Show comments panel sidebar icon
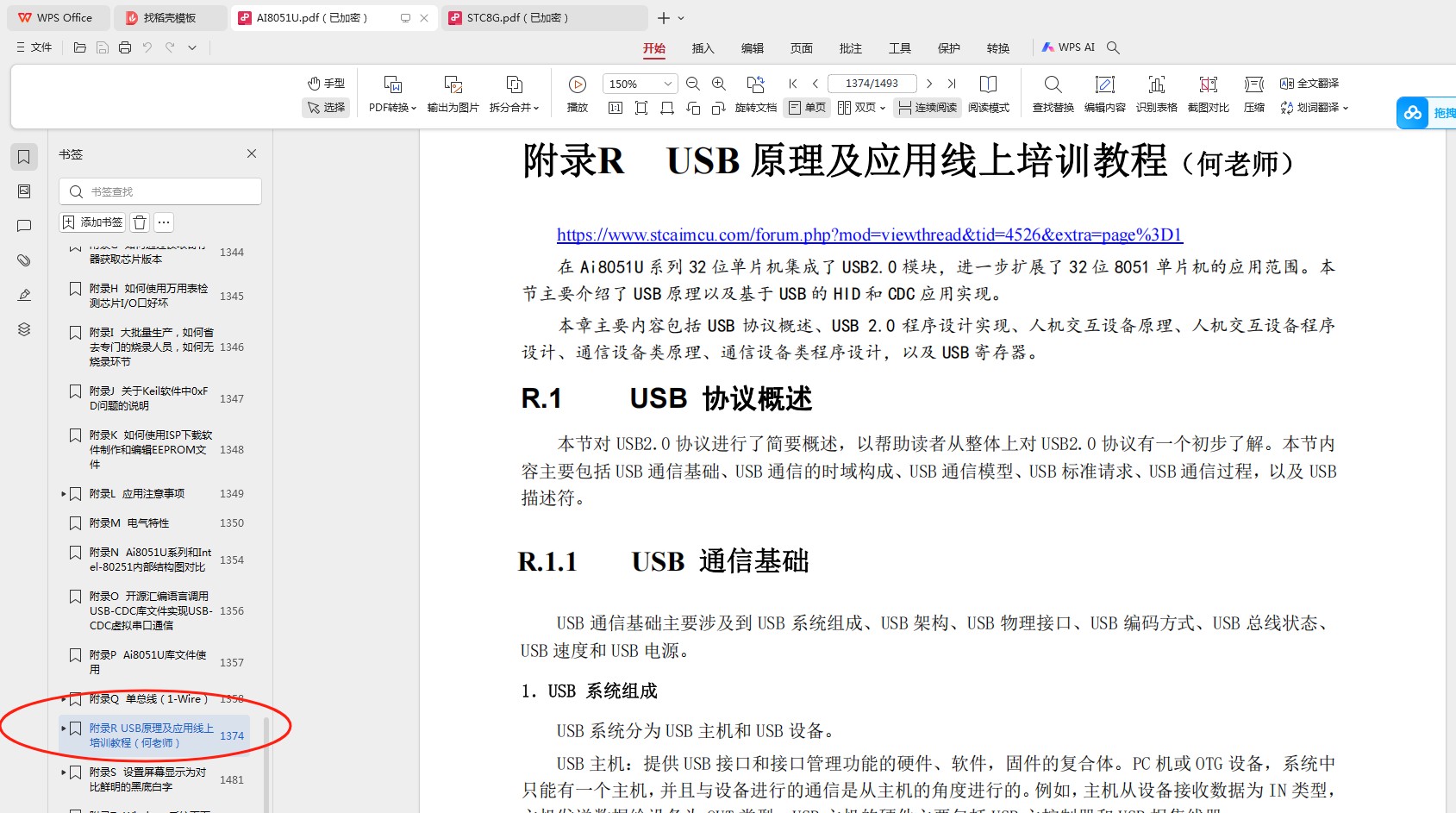The height and width of the screenshot is (813, 1456). pyautogui.click(x=24, y=226)
